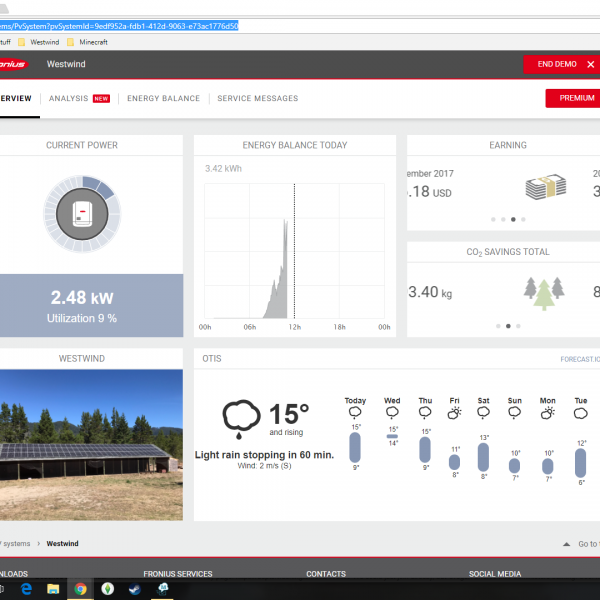The height and width of the screenshot is (600, 600).
Task: Click the Go to top arrow icon
Action: pos(566,544)
